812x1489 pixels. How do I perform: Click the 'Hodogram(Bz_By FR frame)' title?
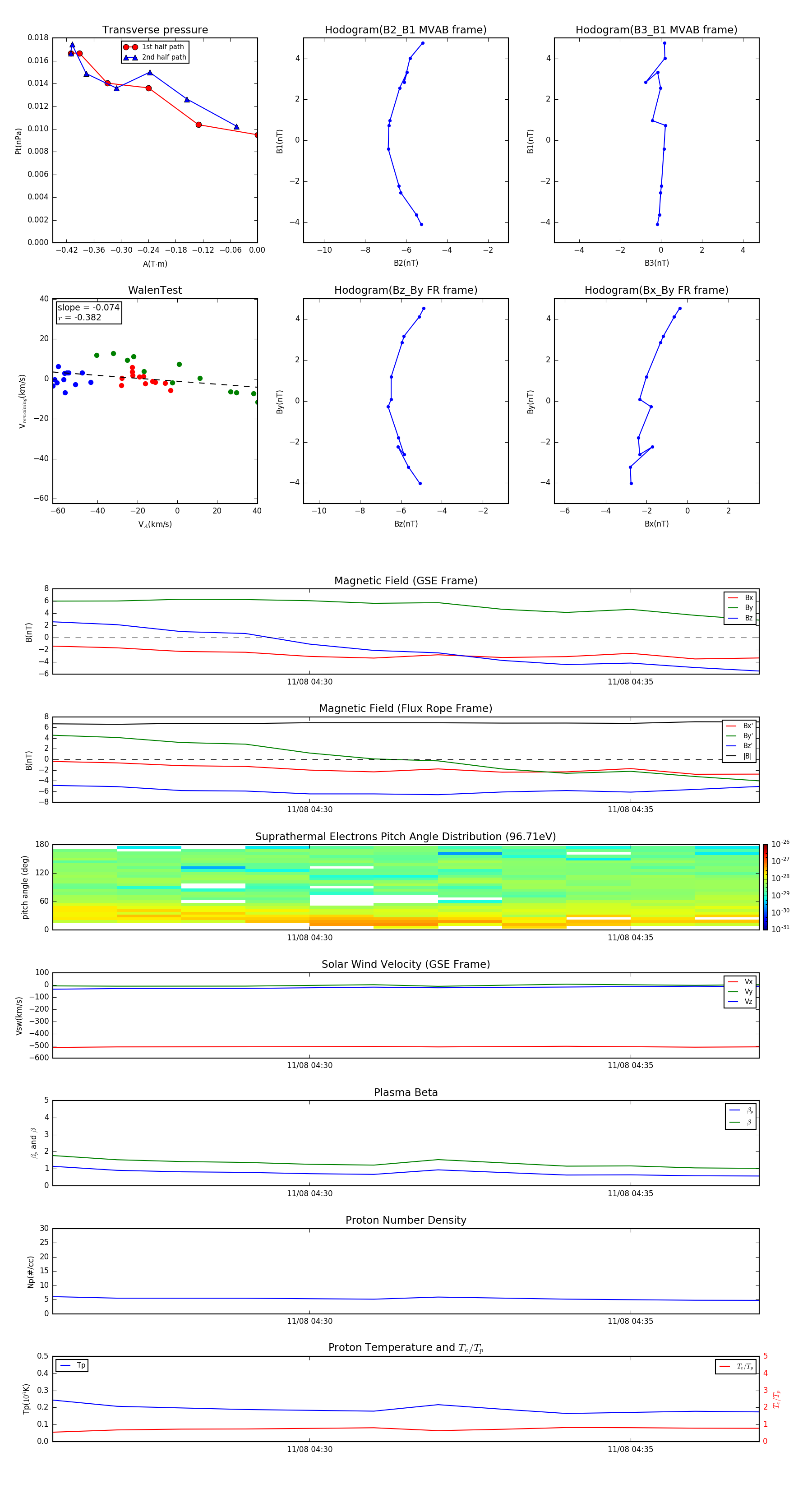point(406,290)
